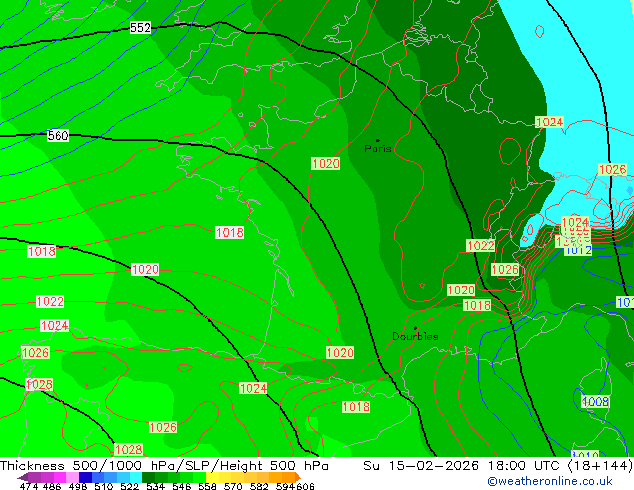The image size is (634, 490).
Task: Click the 534 legend value
Action: coord(155,486)
